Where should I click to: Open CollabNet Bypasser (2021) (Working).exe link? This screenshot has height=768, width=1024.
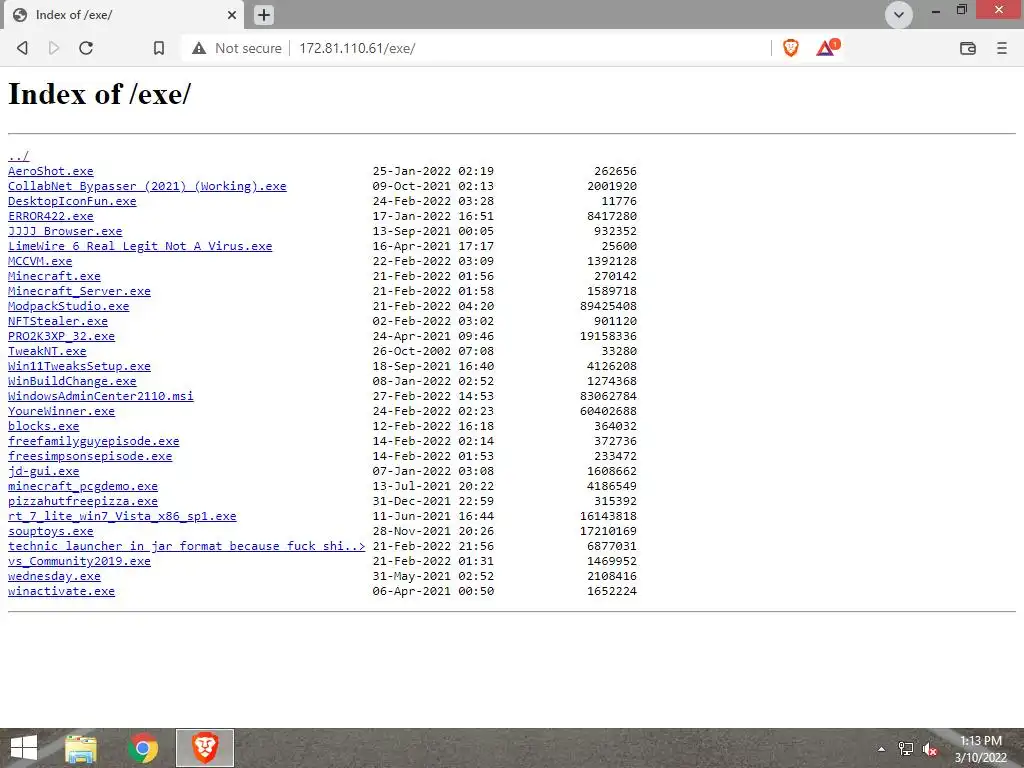click(147, 186)
